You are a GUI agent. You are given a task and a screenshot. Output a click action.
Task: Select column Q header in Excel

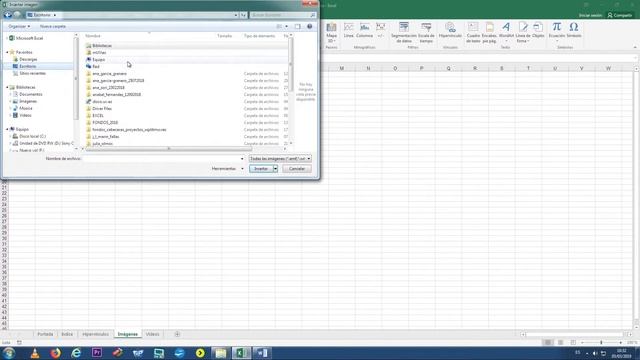coord(448,69)
